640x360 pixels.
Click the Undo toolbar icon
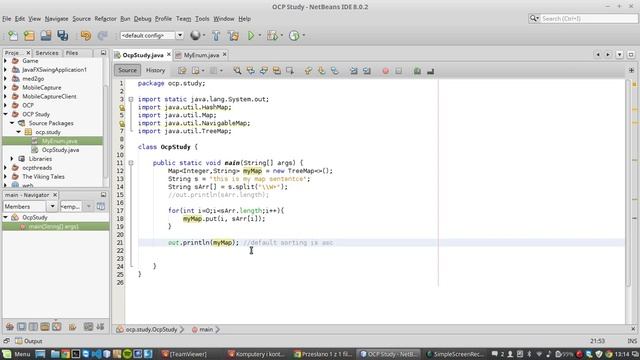pos(86,36)
